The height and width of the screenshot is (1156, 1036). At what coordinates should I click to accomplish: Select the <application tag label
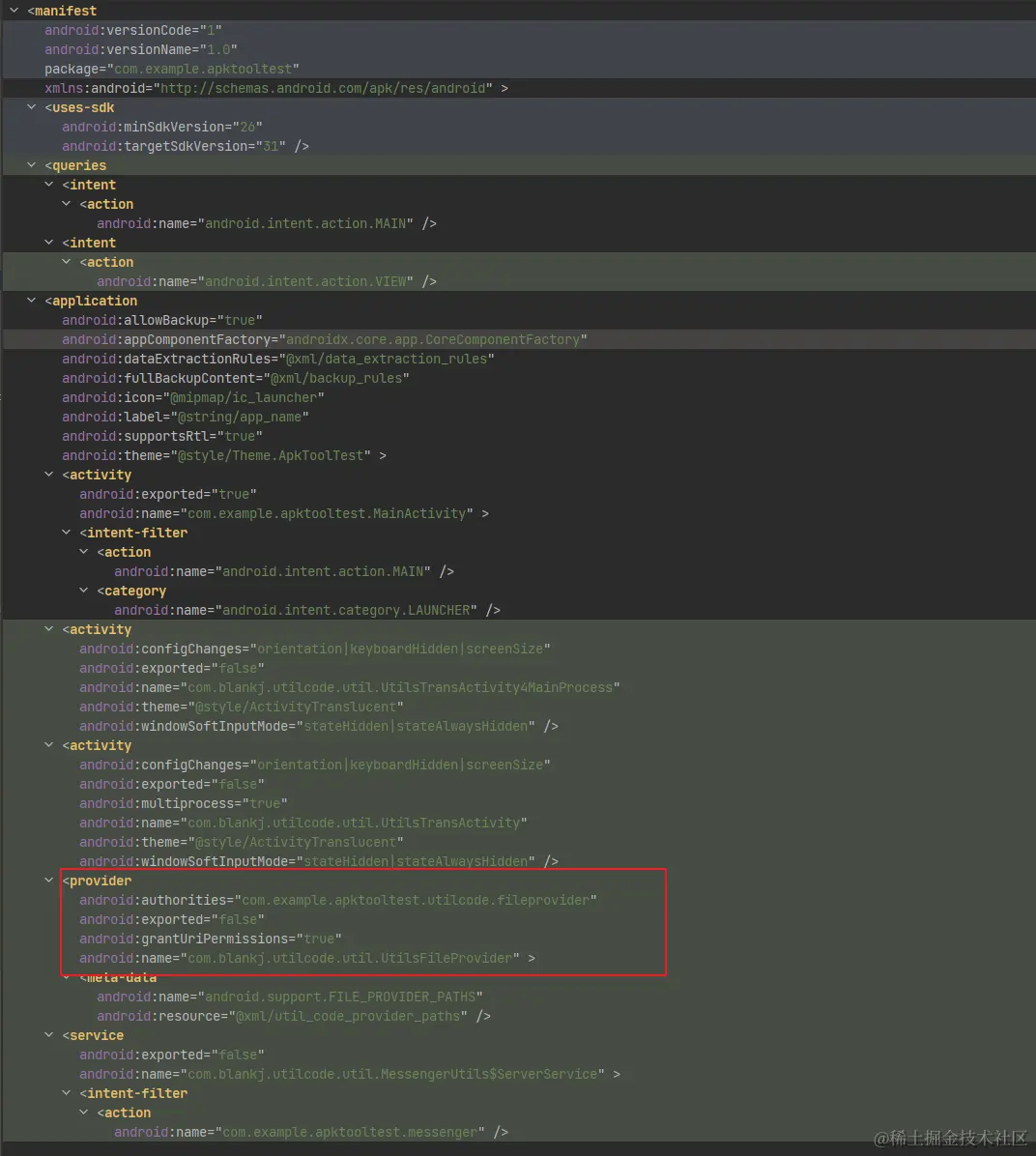[91, 301]
